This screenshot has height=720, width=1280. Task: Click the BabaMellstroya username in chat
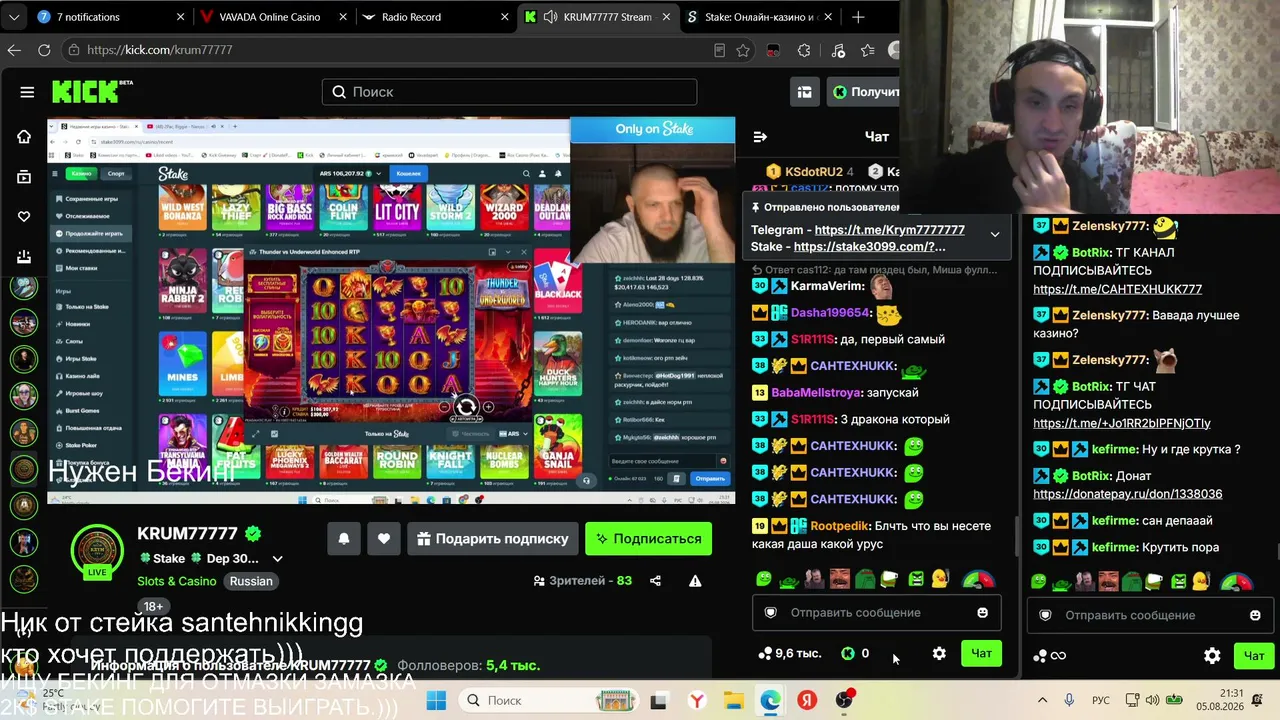pyautogui.click(x=816, y=393)
